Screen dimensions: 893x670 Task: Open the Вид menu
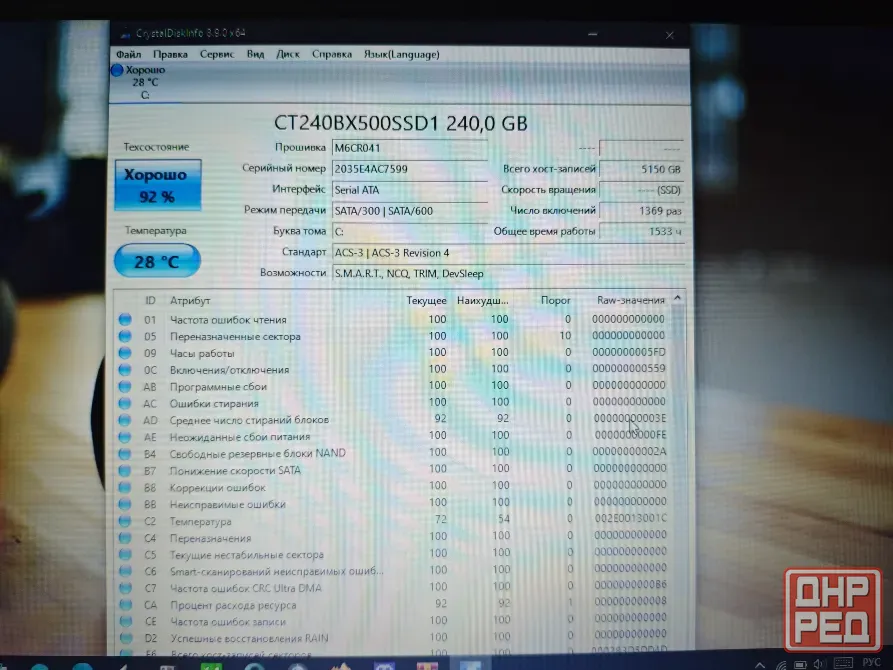[255, 54]
